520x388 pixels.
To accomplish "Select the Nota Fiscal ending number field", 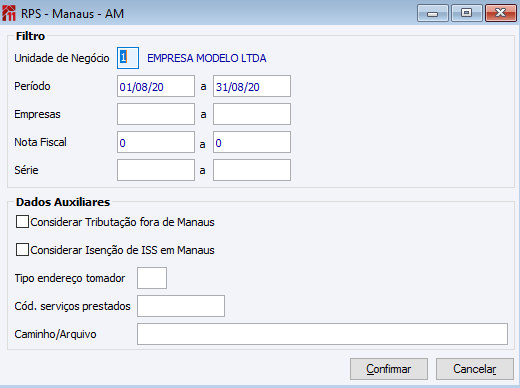I will tap(252, 142).
